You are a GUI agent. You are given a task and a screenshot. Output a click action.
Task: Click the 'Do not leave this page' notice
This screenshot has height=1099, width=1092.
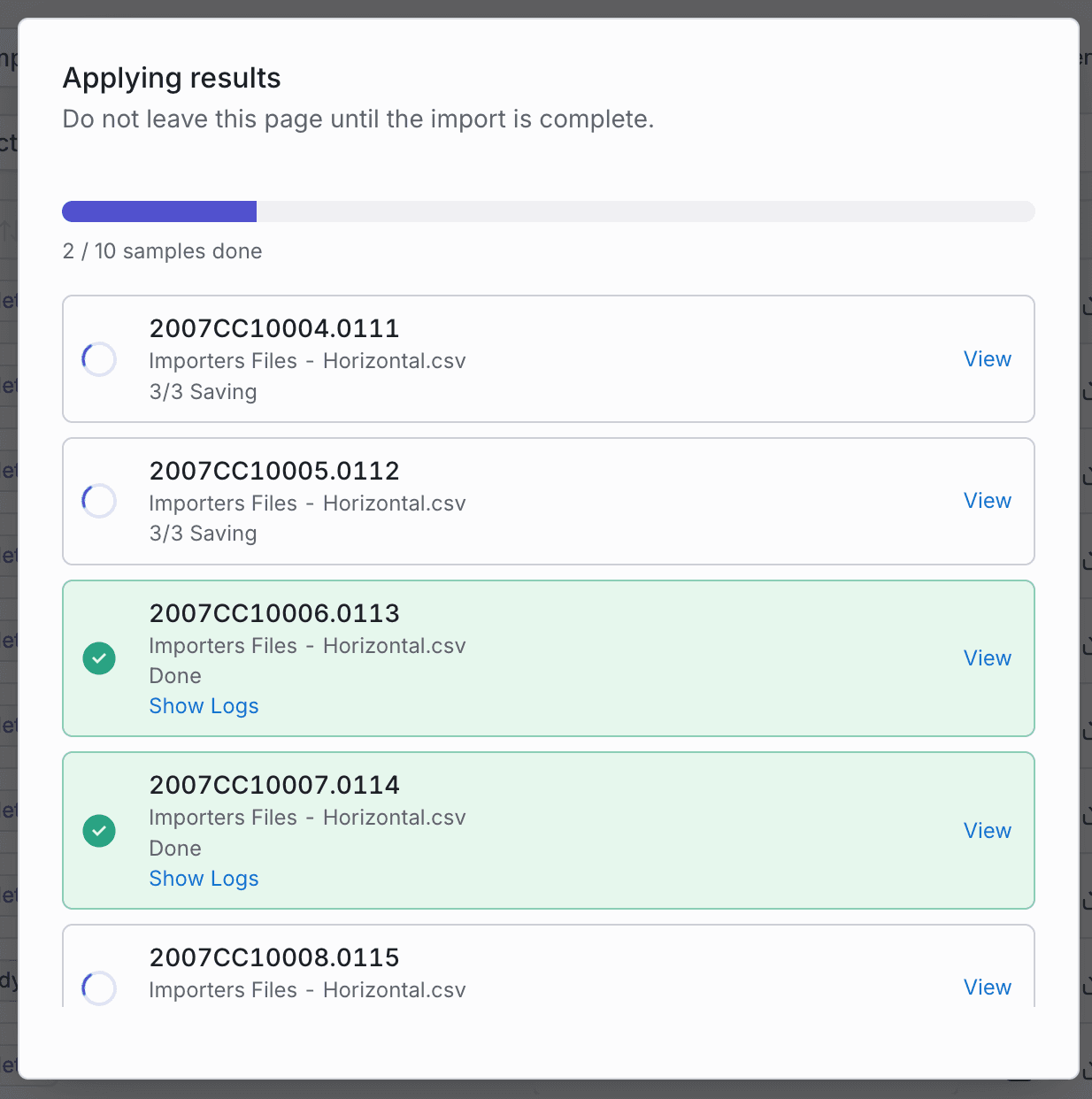(358, 119)
